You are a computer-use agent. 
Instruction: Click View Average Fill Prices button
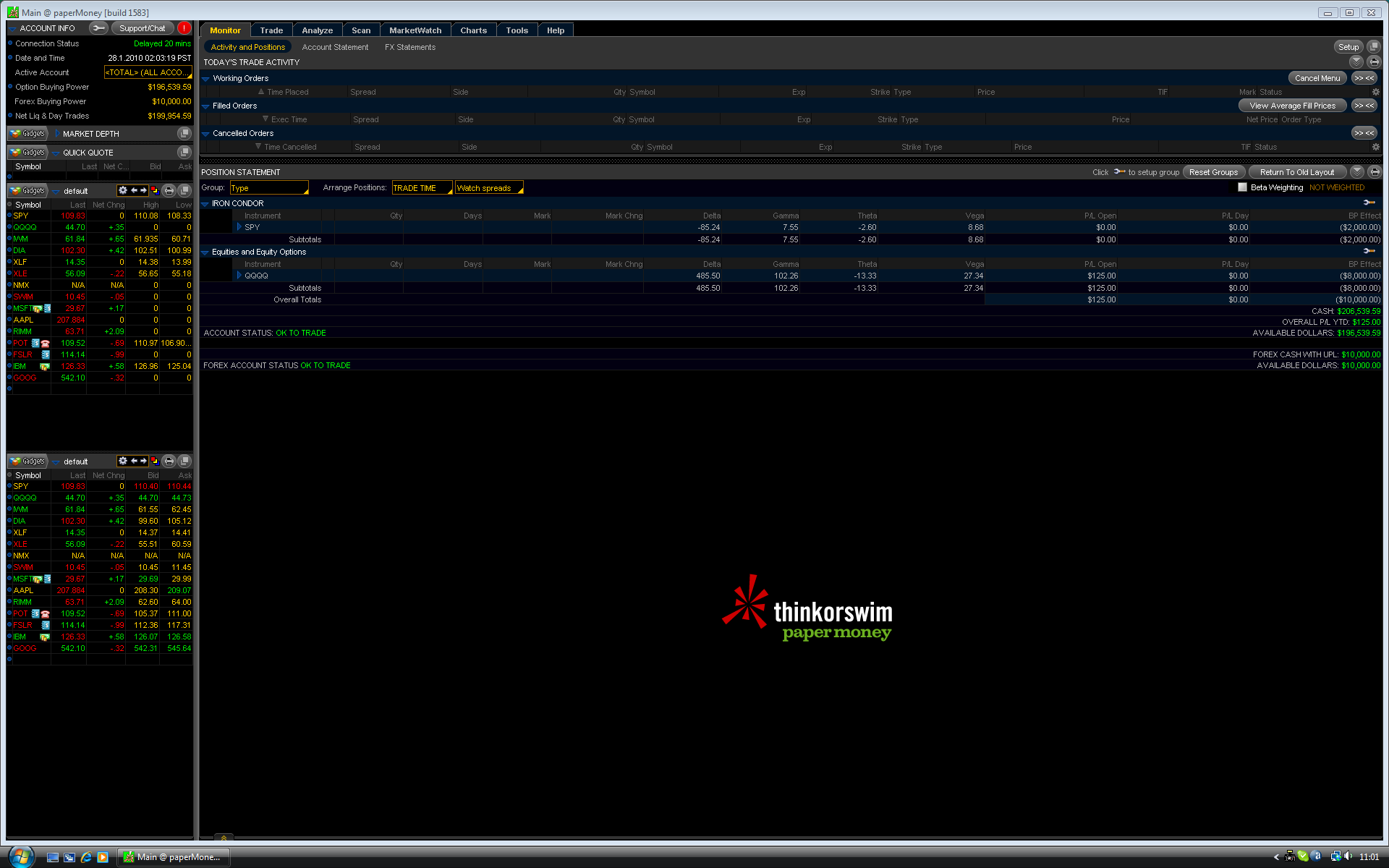(x=1292, y=106)
